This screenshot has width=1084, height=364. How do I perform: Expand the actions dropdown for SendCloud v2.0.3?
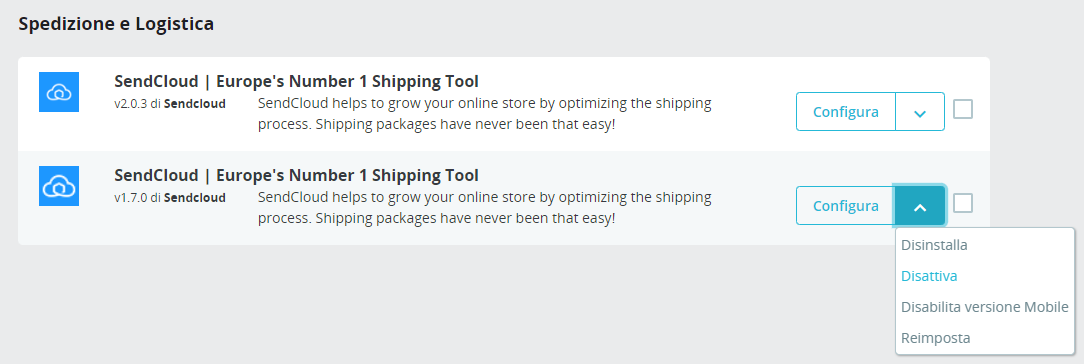pyautogui.click(x=919, y=111)
